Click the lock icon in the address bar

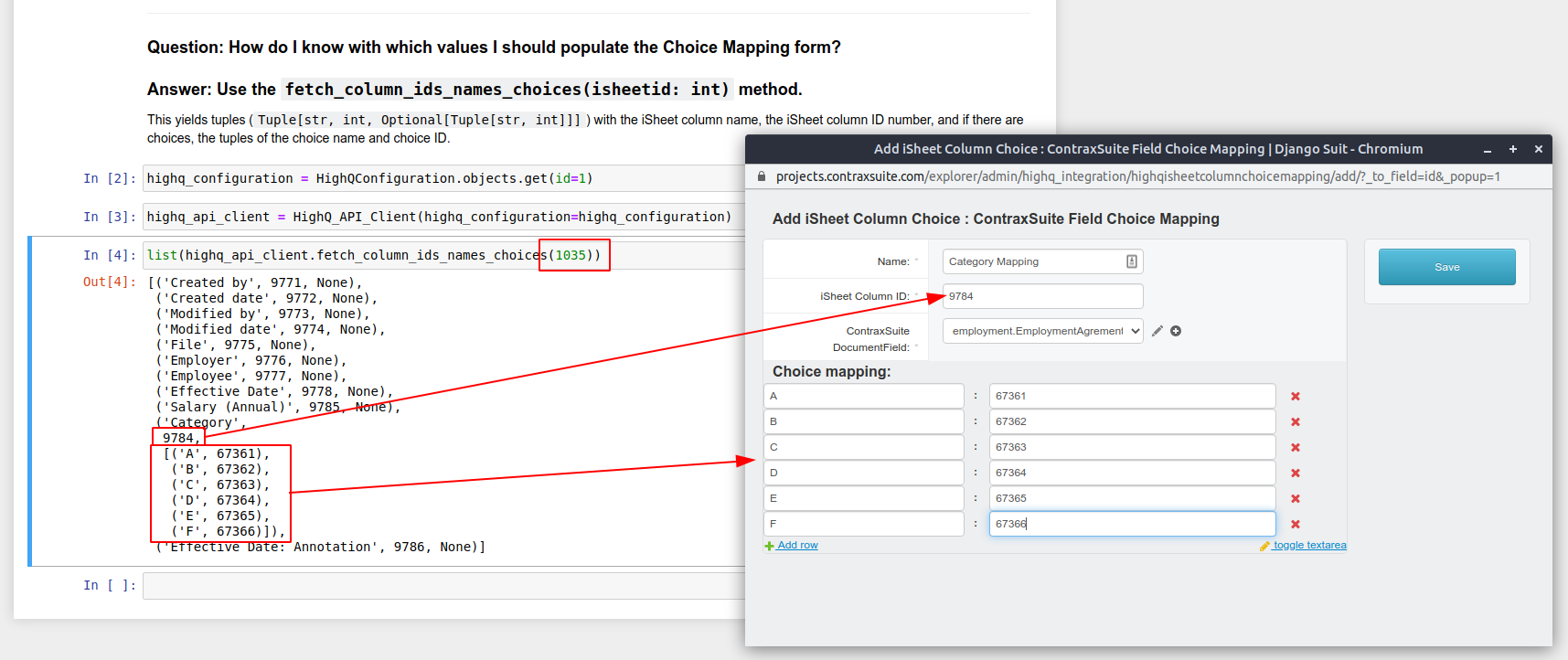click(x=762, y=176)
